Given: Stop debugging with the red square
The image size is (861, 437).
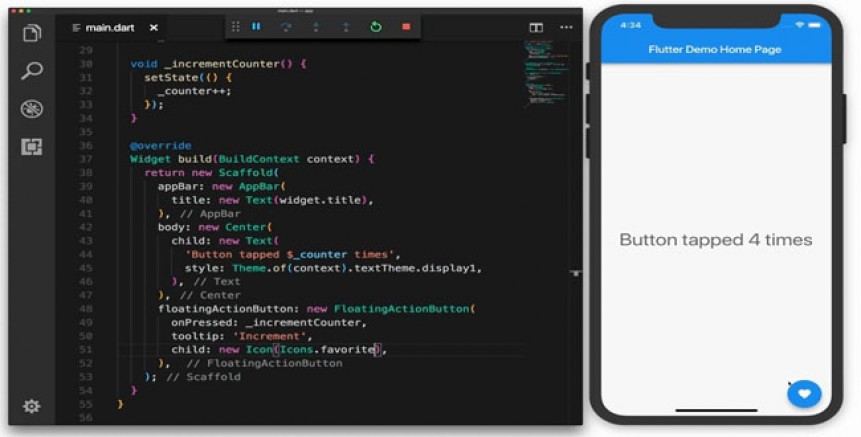Looking at the screenshot, I should (406, 26).
